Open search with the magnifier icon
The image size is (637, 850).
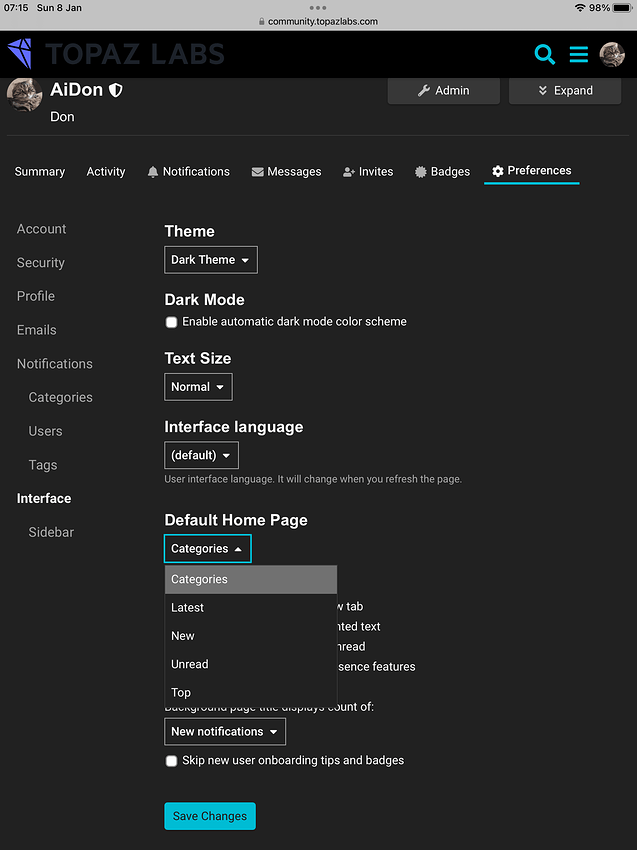pyautogui.click(x=544, y=54)
